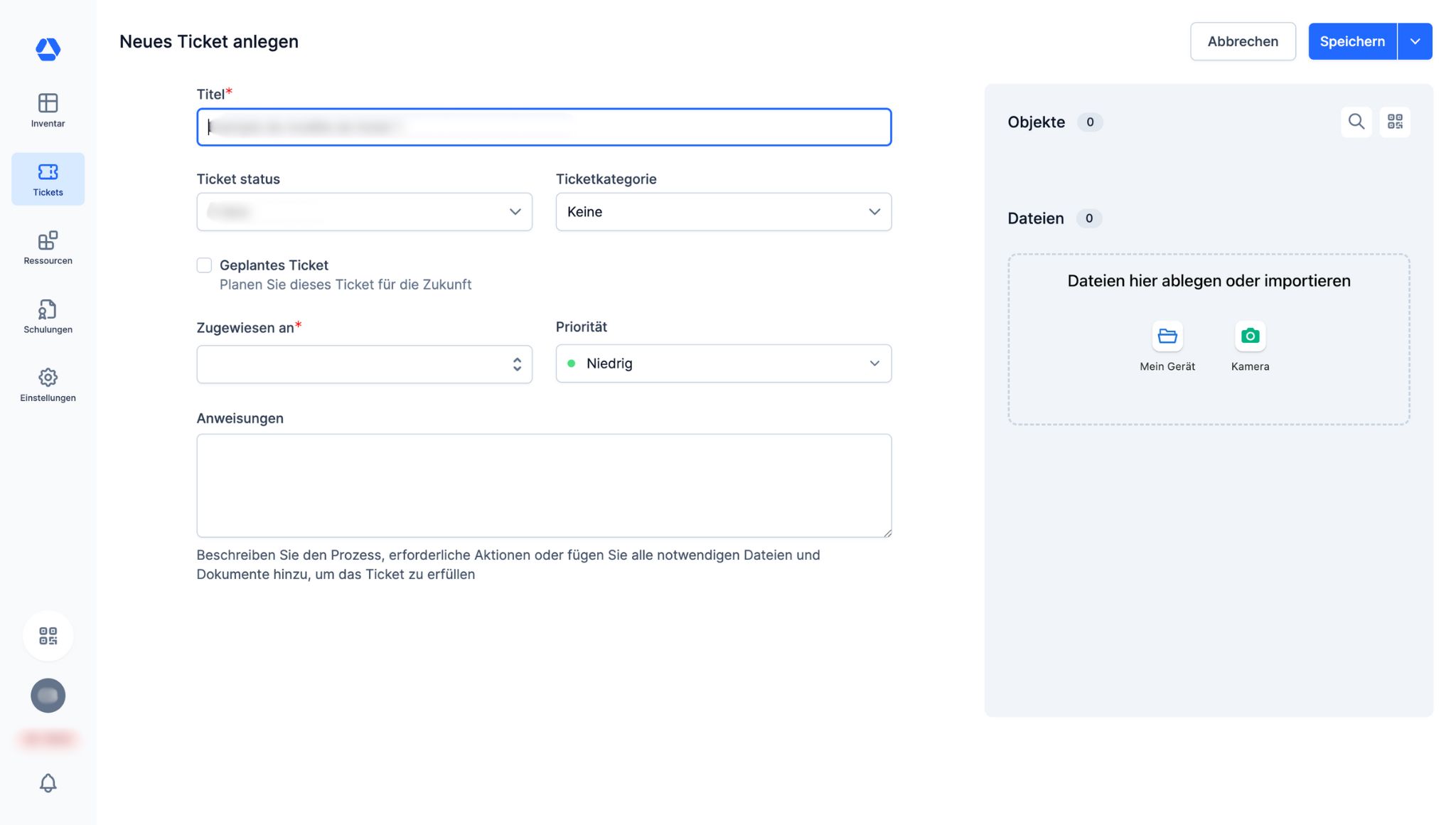1456x825 pixels.
Task: Expand Speichern split-button arrow
Action: [x=1415, y=41]
